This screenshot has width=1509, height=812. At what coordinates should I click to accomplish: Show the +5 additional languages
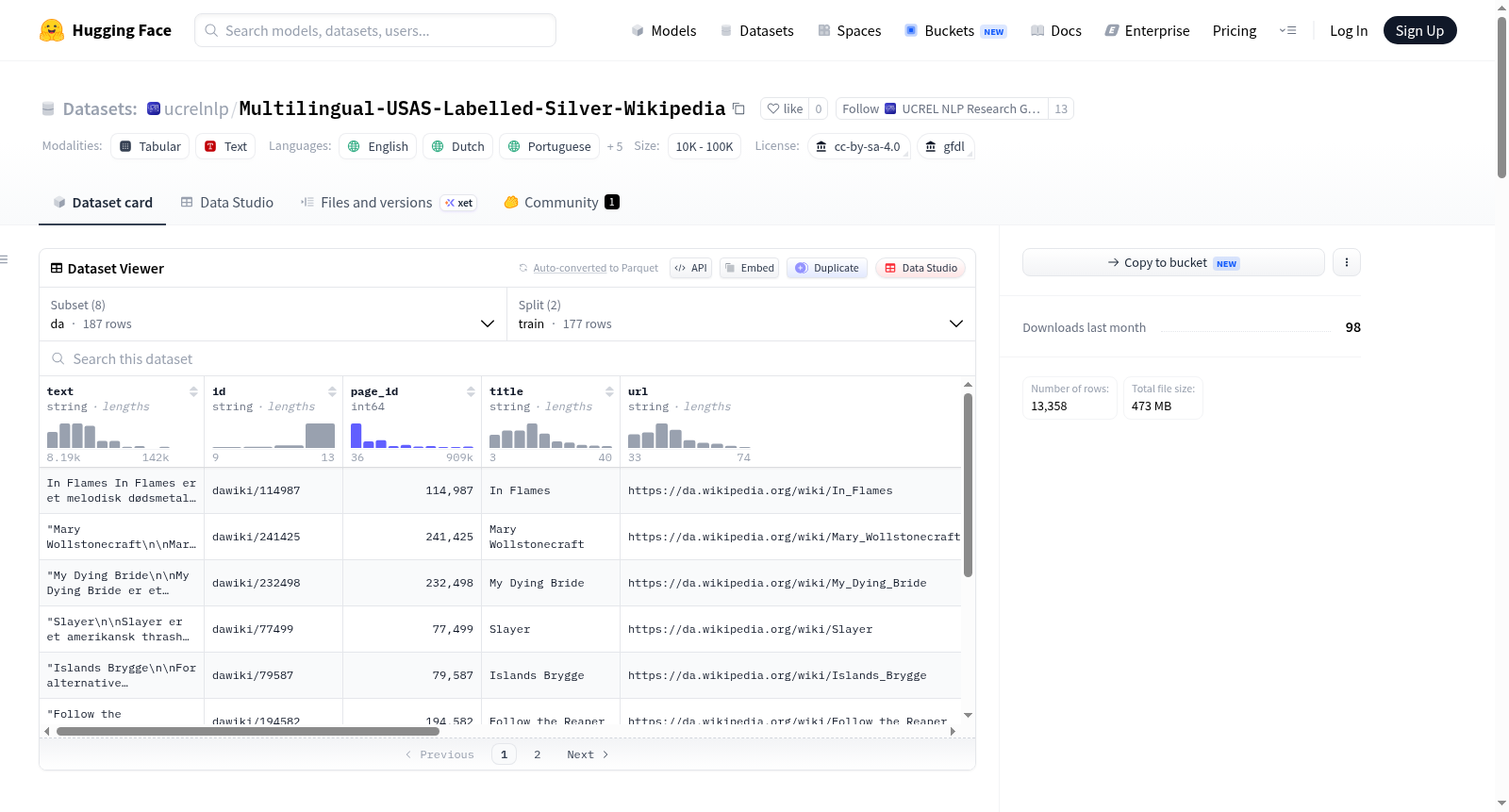[x=615, y=147]
